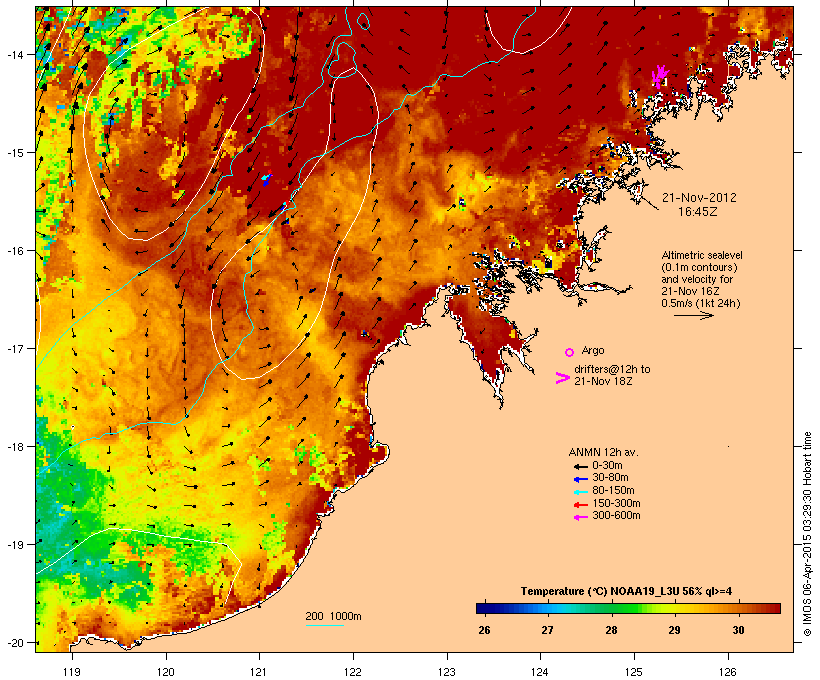Click the colorbar tick label 27
Screen dimensions: 820x680
tap(548, 630)
